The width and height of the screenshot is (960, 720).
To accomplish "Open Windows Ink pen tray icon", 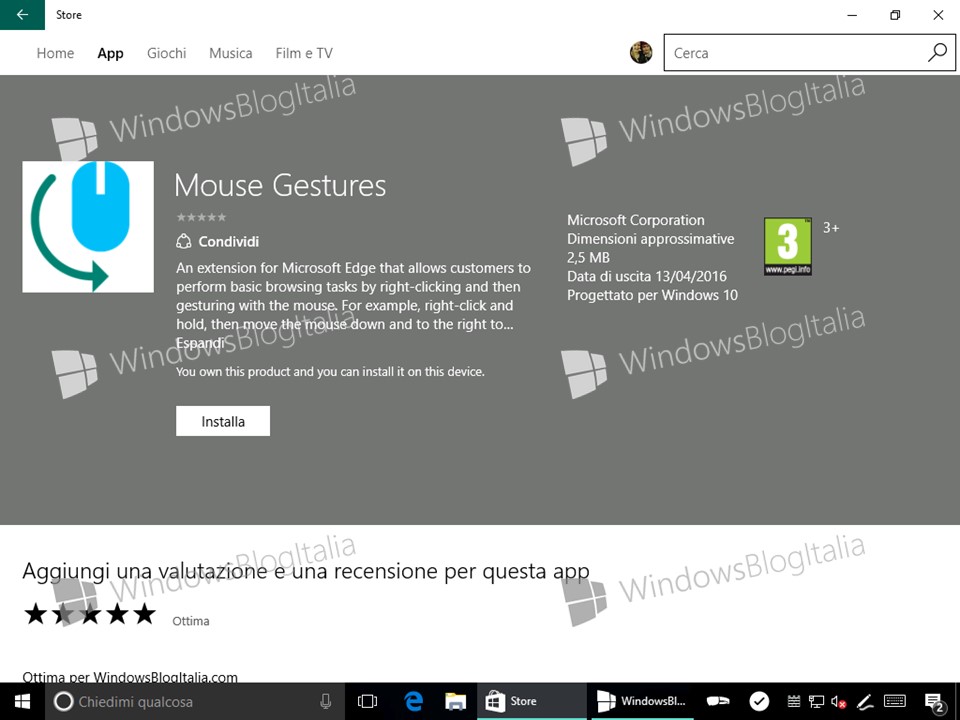I will pos(864,702).
